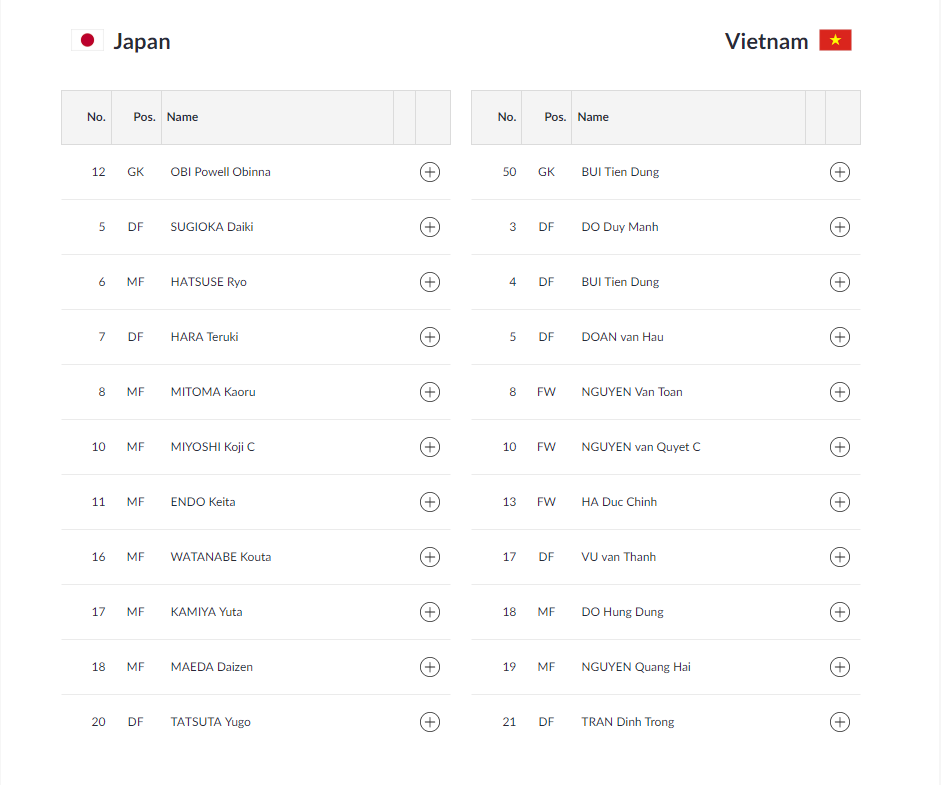
Task: Click the HATSUSE Ryo table row
Action: 208,282
